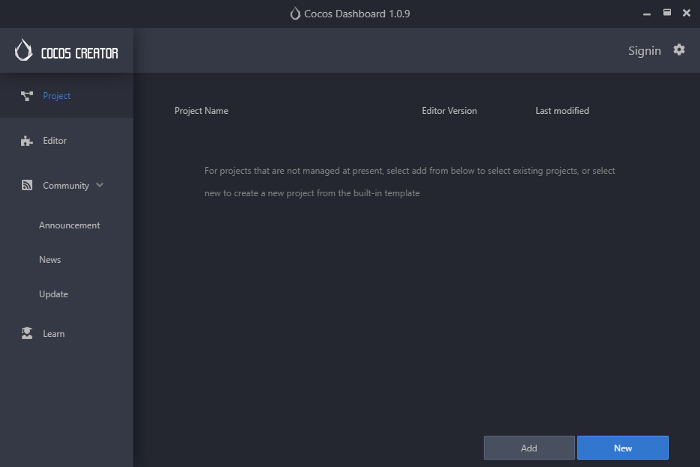Minimize the Cocos Dashboard window
Screen dimensions: 700x467
[x=646, y=13]
